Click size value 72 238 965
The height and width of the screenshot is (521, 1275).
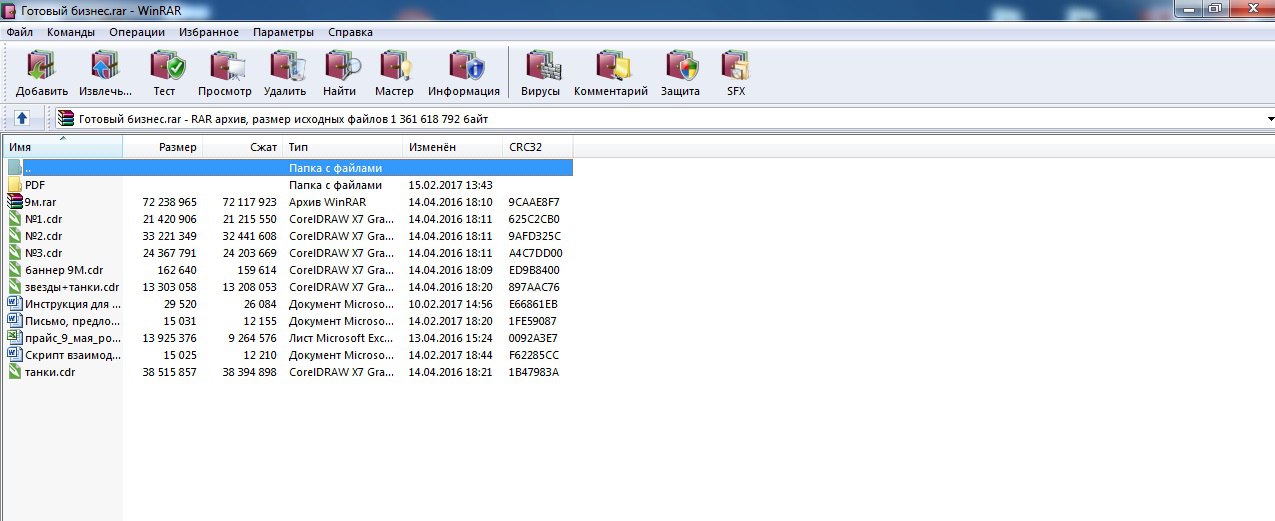(170, 202)
